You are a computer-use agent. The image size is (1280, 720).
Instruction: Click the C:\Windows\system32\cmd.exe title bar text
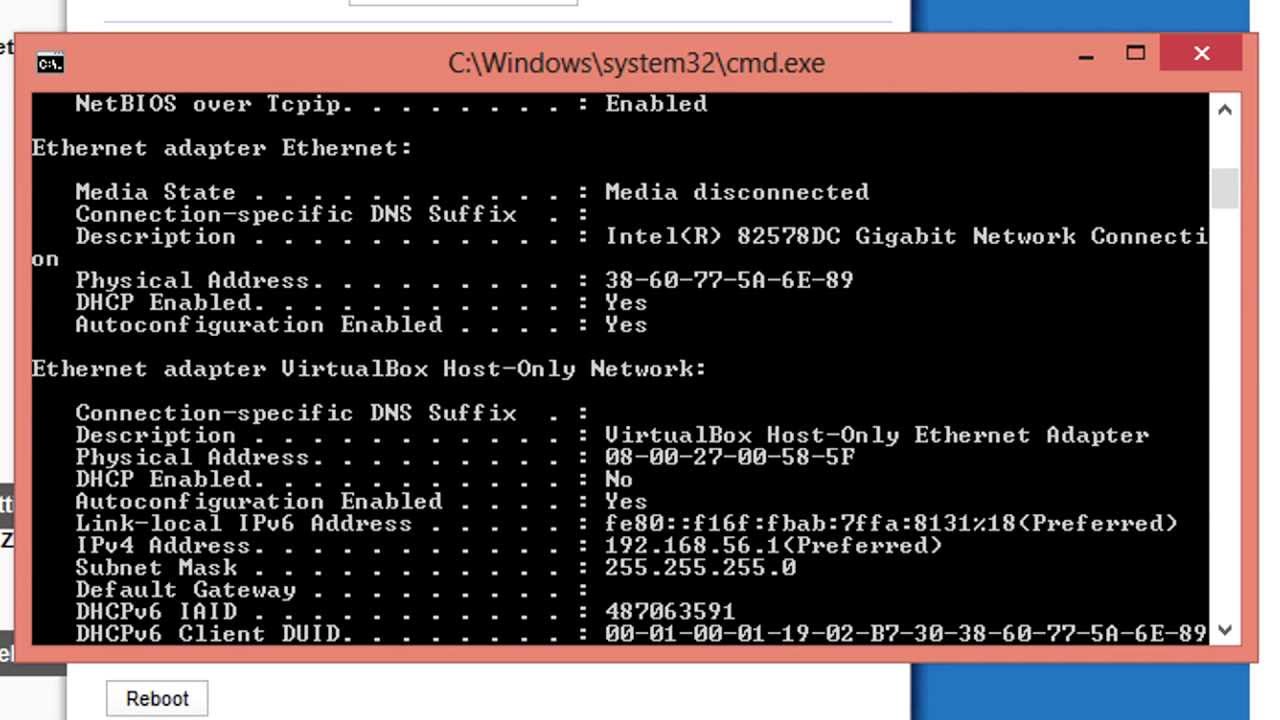[636, 63]
